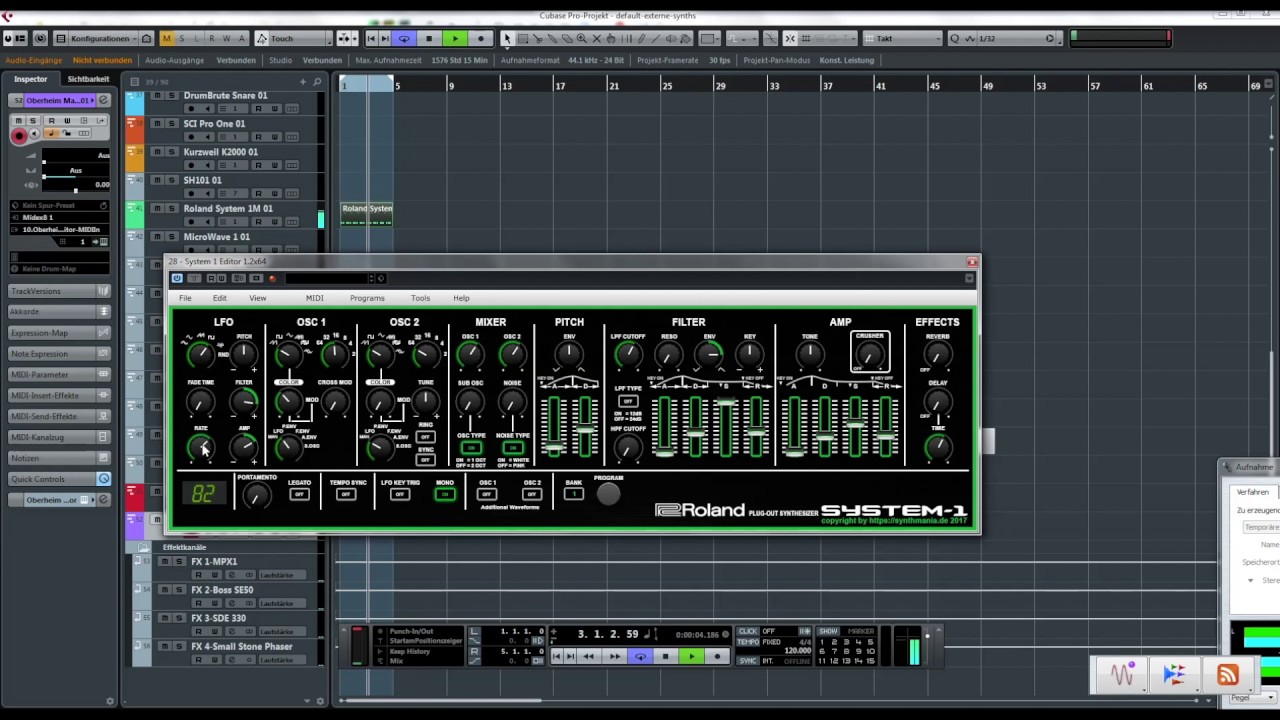The width and height of the screenshot is (1280, 720).
Task: Click the round PROGRAM button
Action: (608, 493)
